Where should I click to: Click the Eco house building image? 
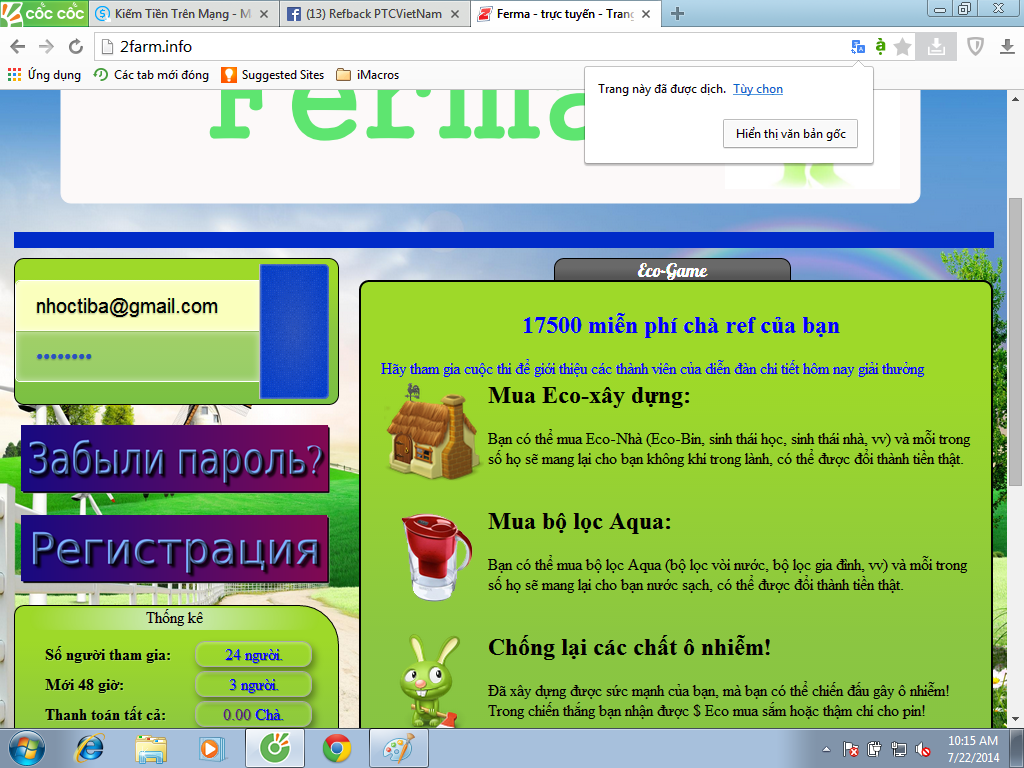[x=432, y=430]
